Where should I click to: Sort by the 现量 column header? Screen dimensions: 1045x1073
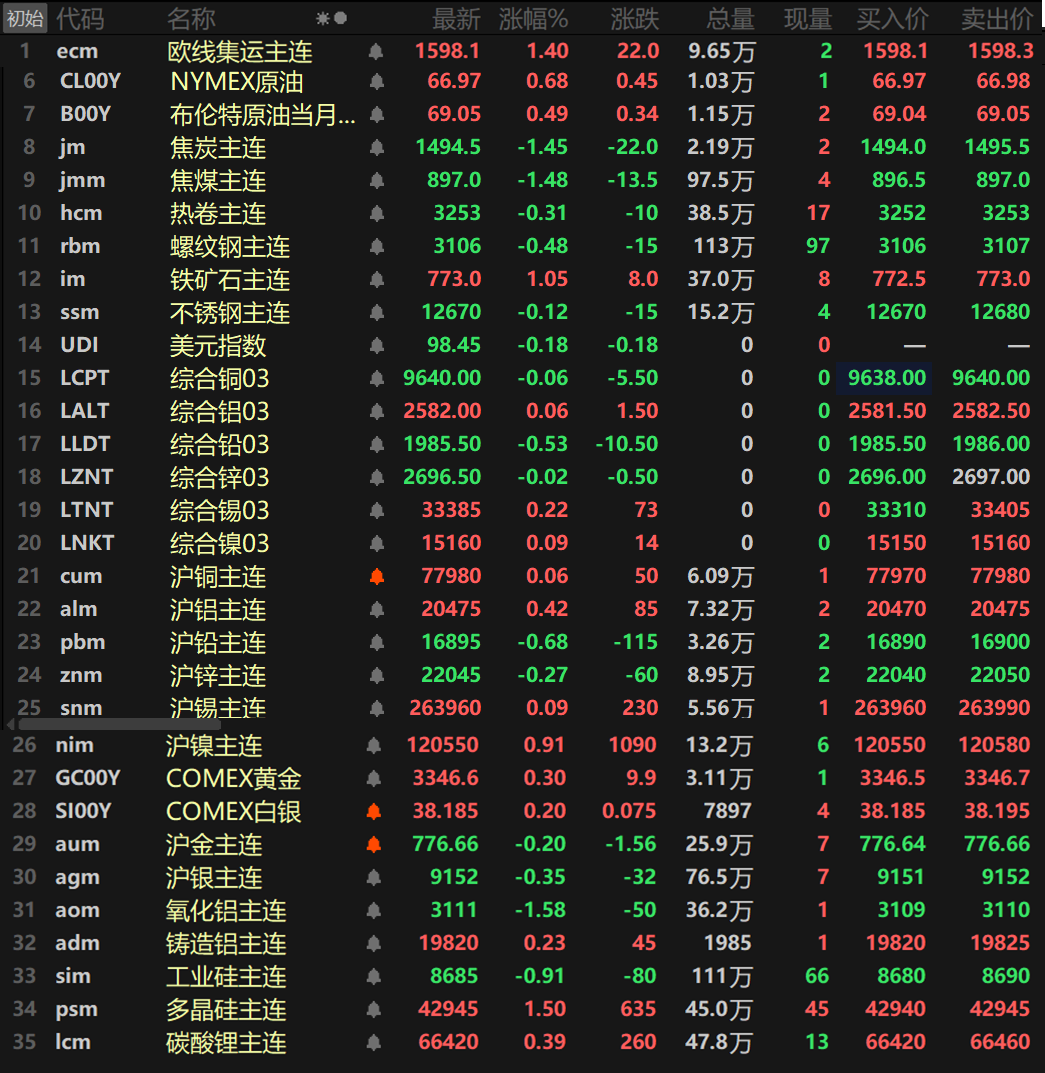808,18
